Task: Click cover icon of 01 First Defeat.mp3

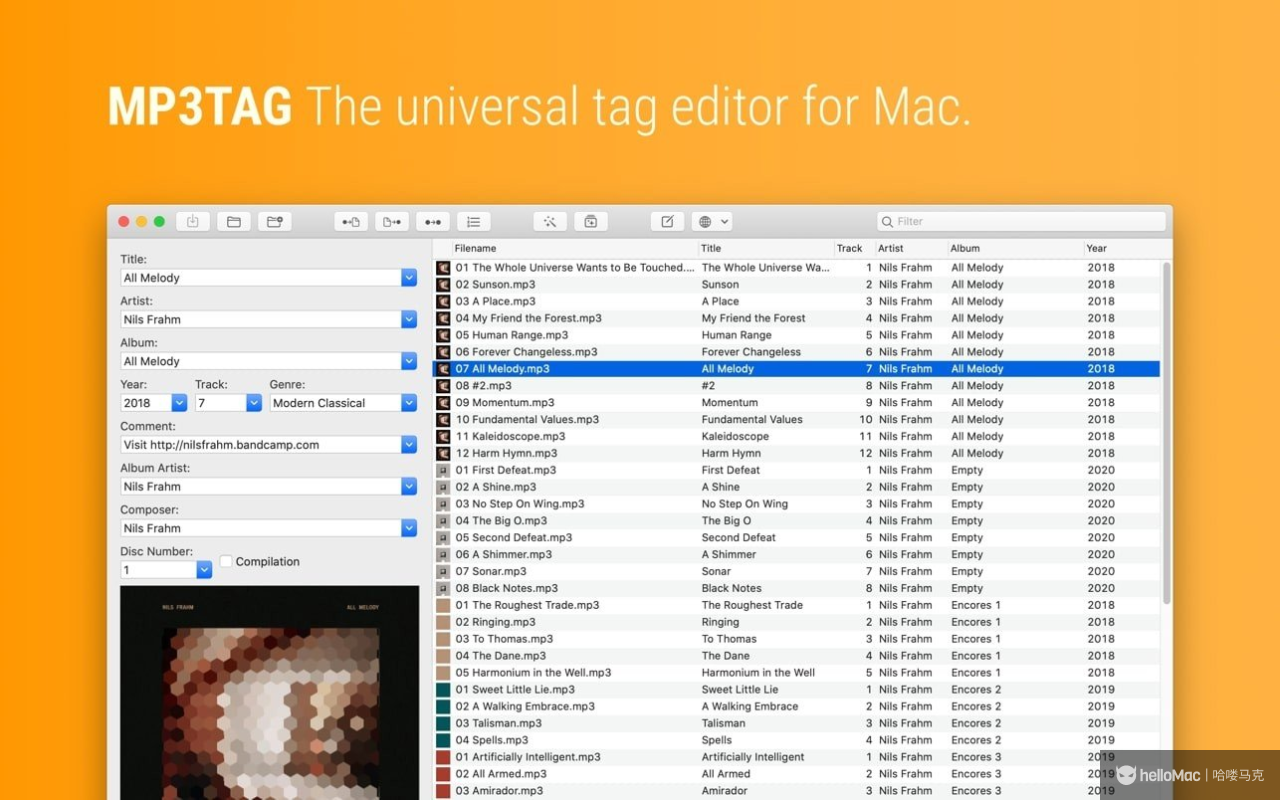Action: pyautogui.click(x=443, y=470)
